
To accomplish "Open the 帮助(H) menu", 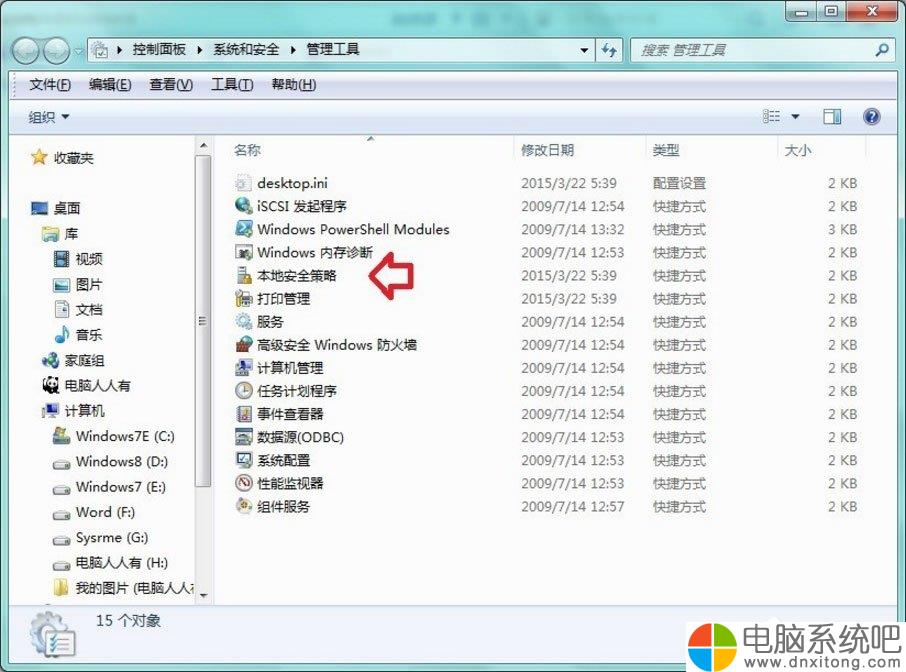I will 294,85.
